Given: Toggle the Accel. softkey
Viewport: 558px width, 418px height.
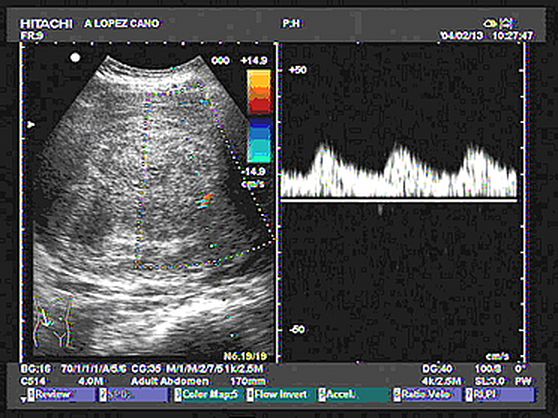Looking at the screenshot, I should point(354,395).
